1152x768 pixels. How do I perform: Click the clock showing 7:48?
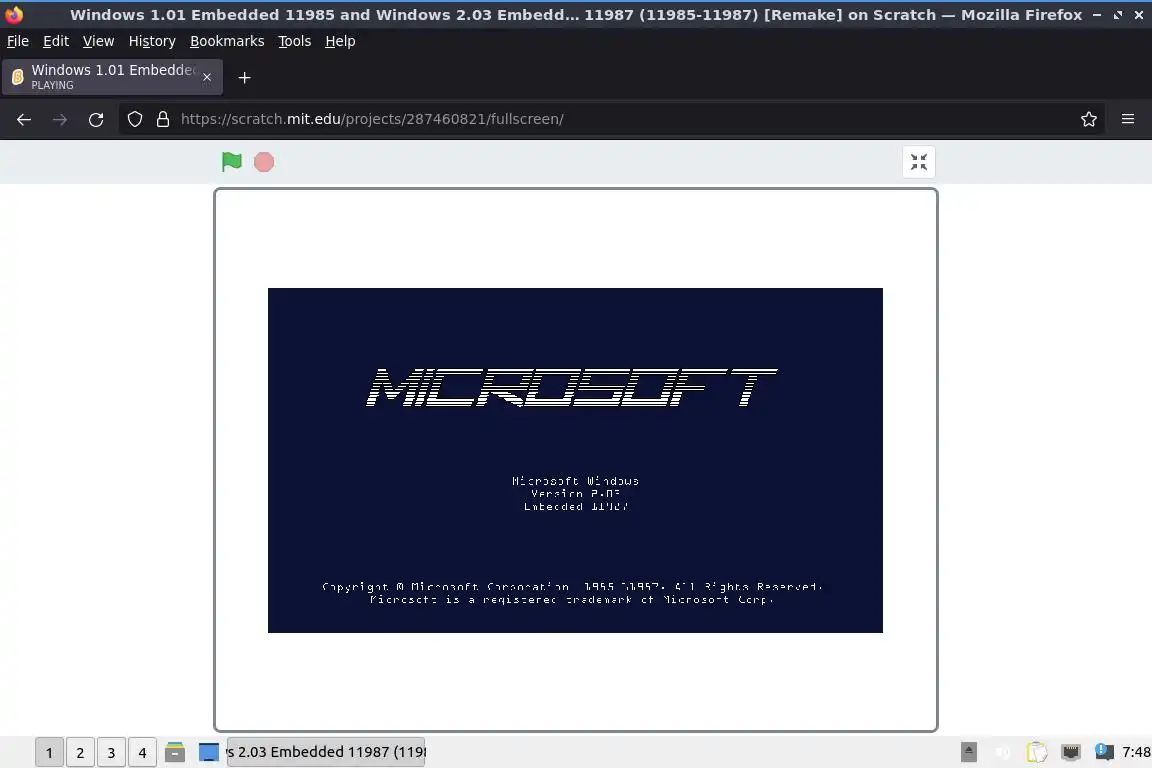click(1137, 752)
